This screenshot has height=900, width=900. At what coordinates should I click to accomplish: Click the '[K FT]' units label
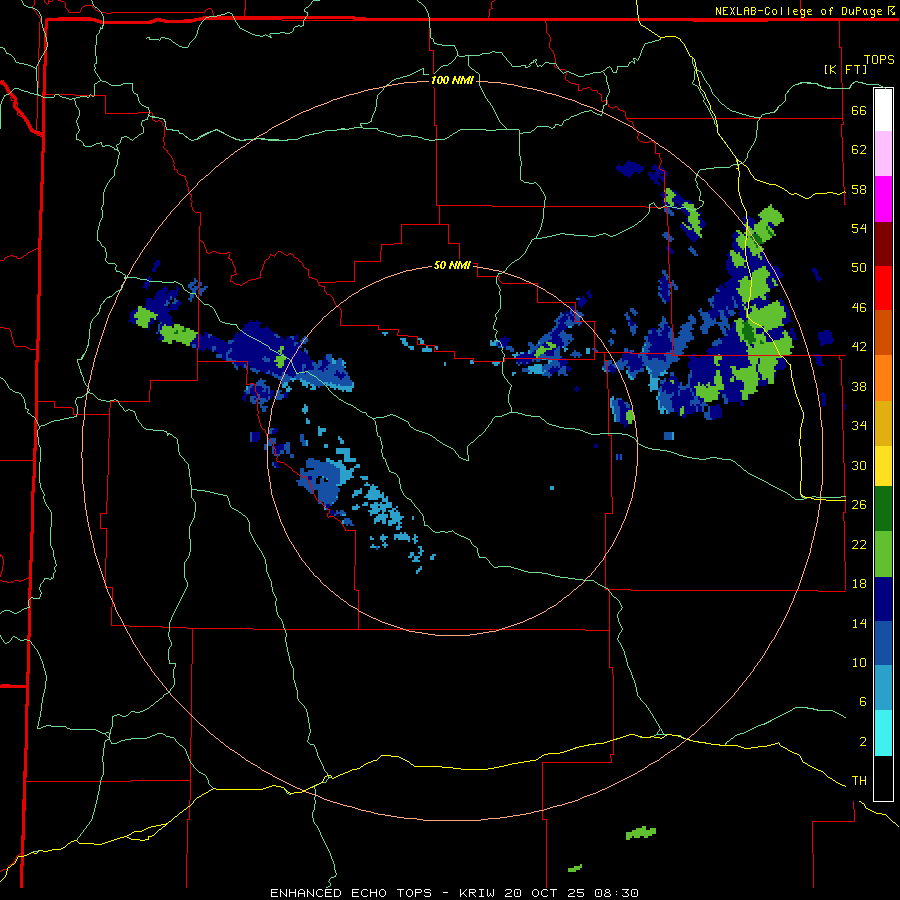click(x=845, y=69)
